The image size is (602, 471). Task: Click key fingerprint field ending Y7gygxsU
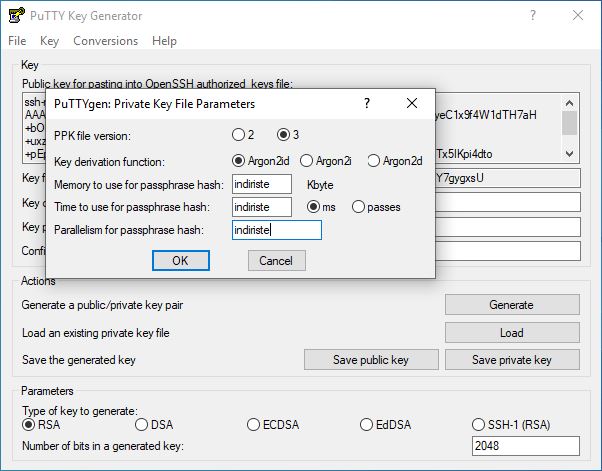pos(508,178)
